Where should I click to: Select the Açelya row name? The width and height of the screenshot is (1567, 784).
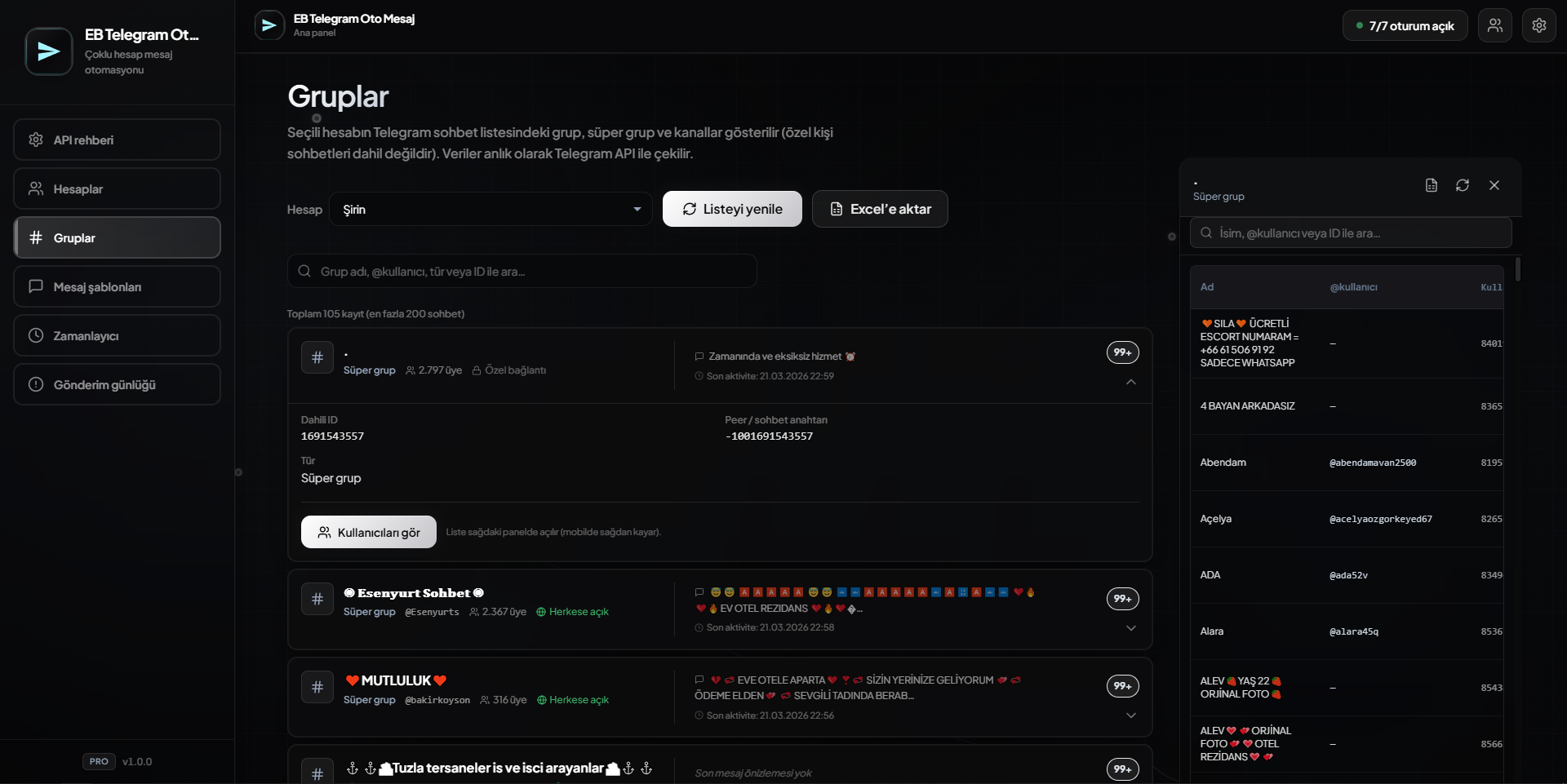(1216, 519)
